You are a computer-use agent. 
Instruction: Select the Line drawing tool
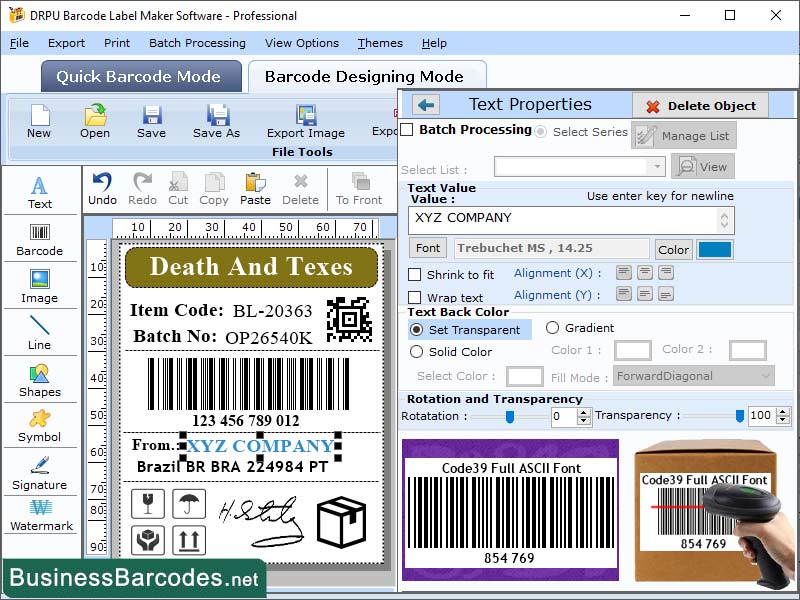pos(40,332)
